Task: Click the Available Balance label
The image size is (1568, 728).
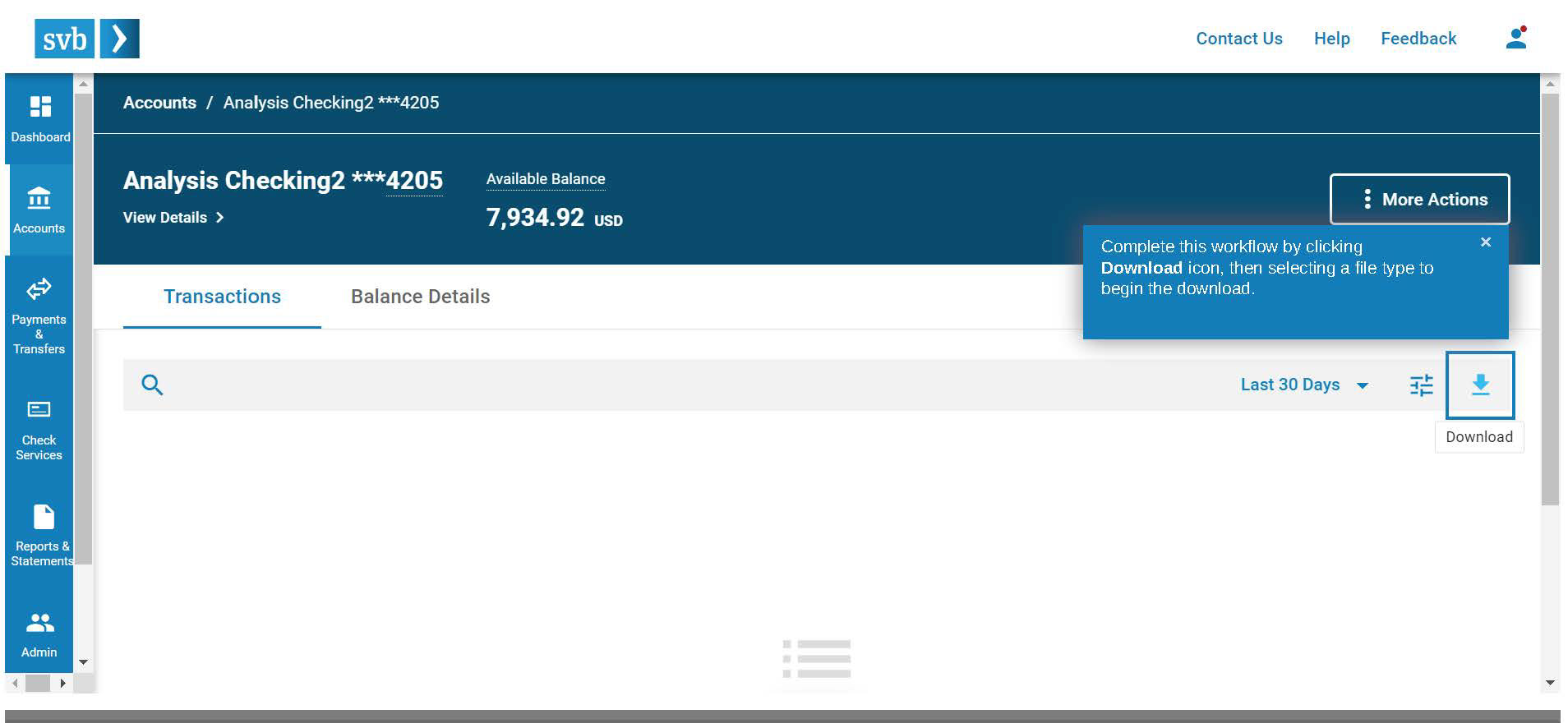Action: [546, 179]
